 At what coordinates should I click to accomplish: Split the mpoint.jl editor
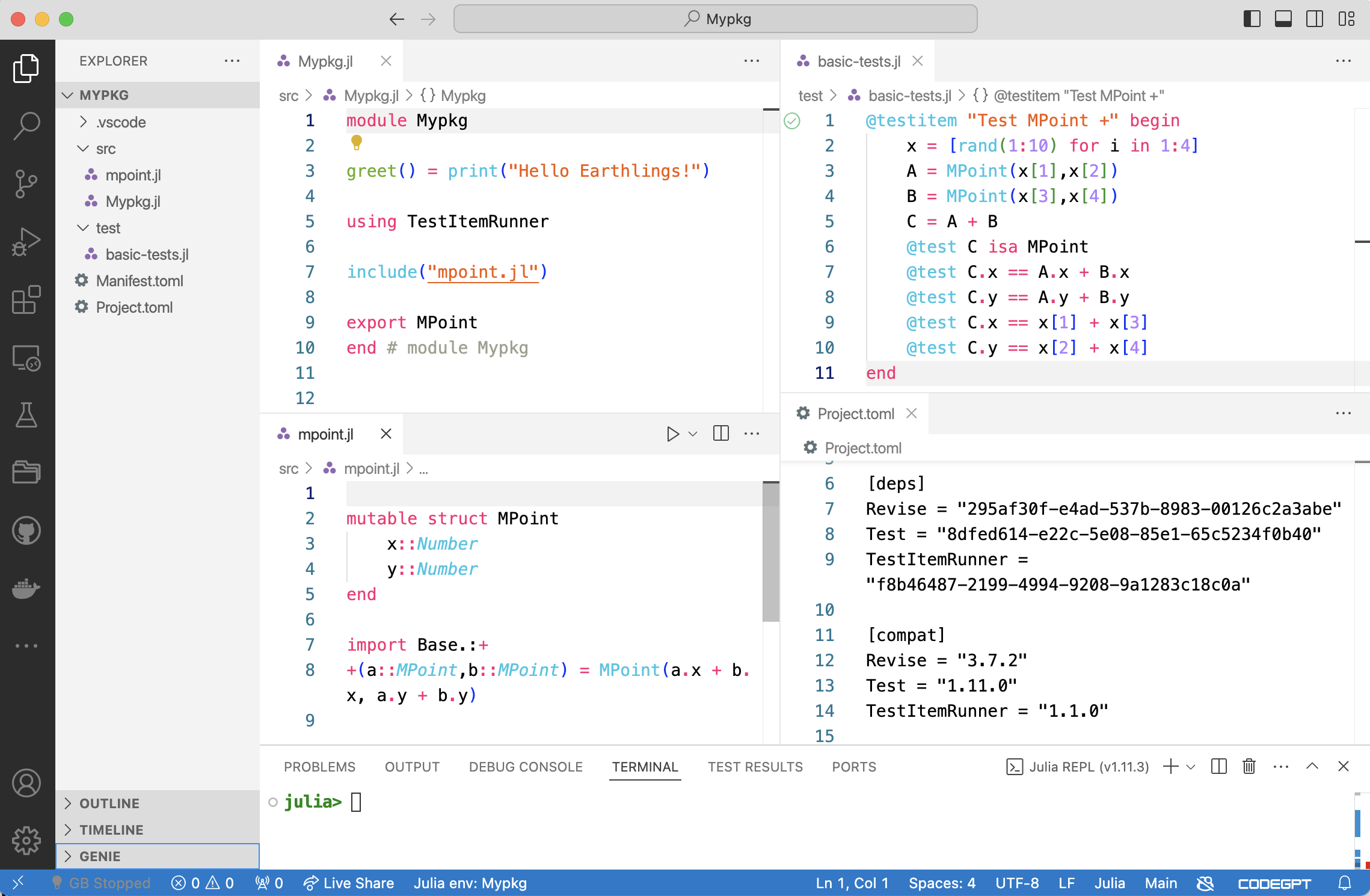click(x=720, y=434)
